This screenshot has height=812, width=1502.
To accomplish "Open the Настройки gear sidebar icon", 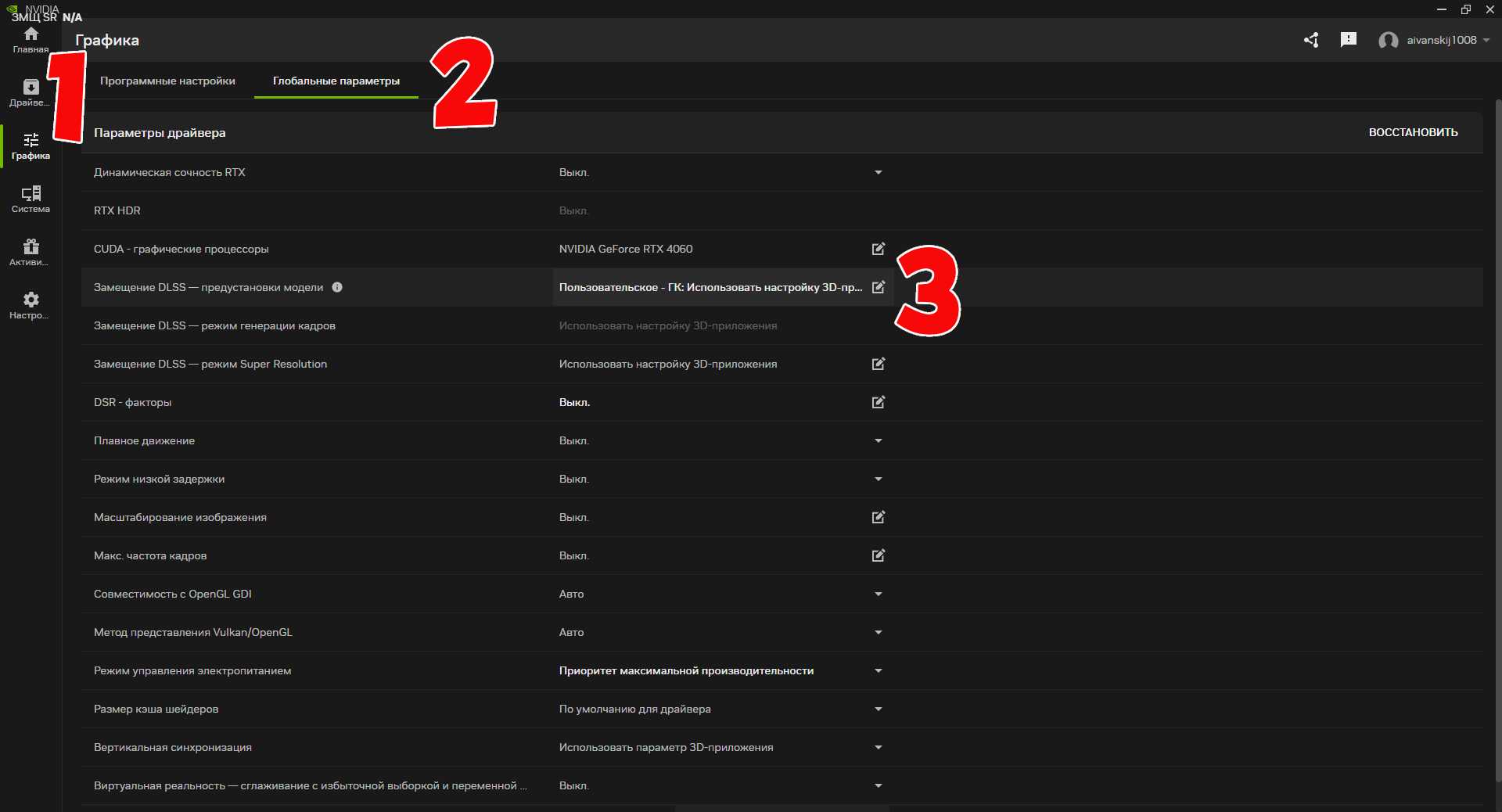I will click(31, 305).
